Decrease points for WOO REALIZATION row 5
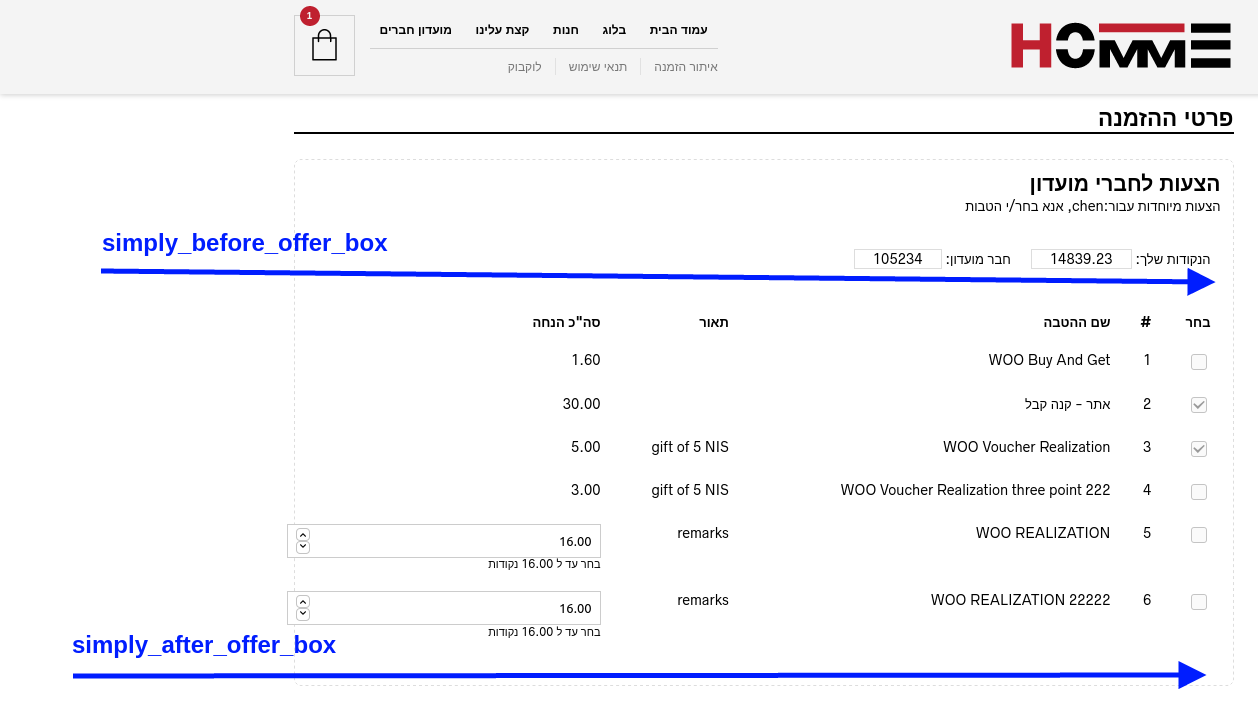Image resolution: width=1258 pixels, height=703 pixels. (x=303, y=547)
